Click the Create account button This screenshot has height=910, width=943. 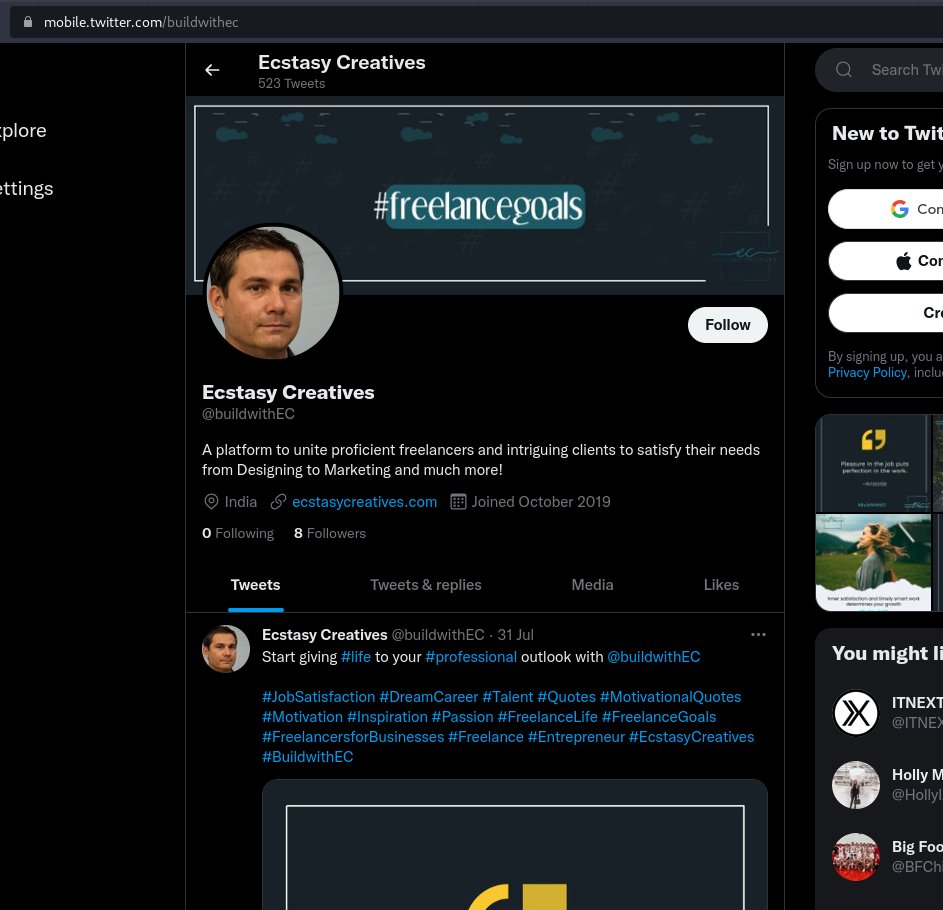(886, 313)
